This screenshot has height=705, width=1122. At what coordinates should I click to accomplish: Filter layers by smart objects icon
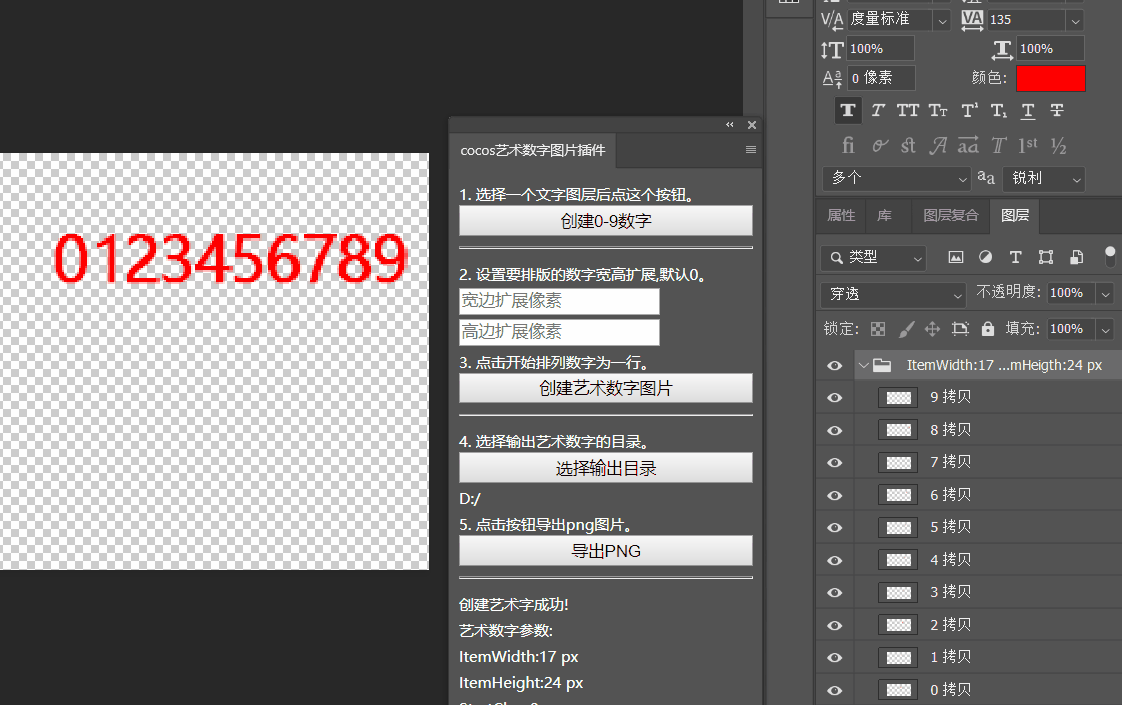point(1076,257)
